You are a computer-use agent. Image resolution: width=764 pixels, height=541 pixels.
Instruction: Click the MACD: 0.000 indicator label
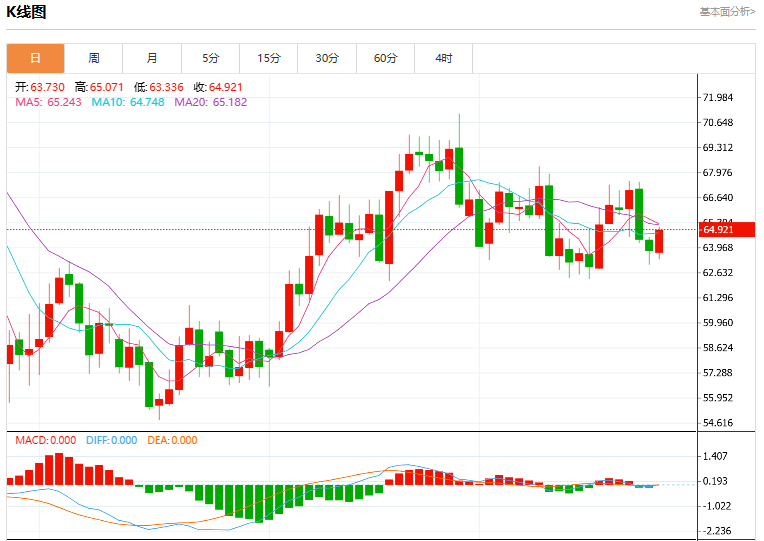[46, 441]
